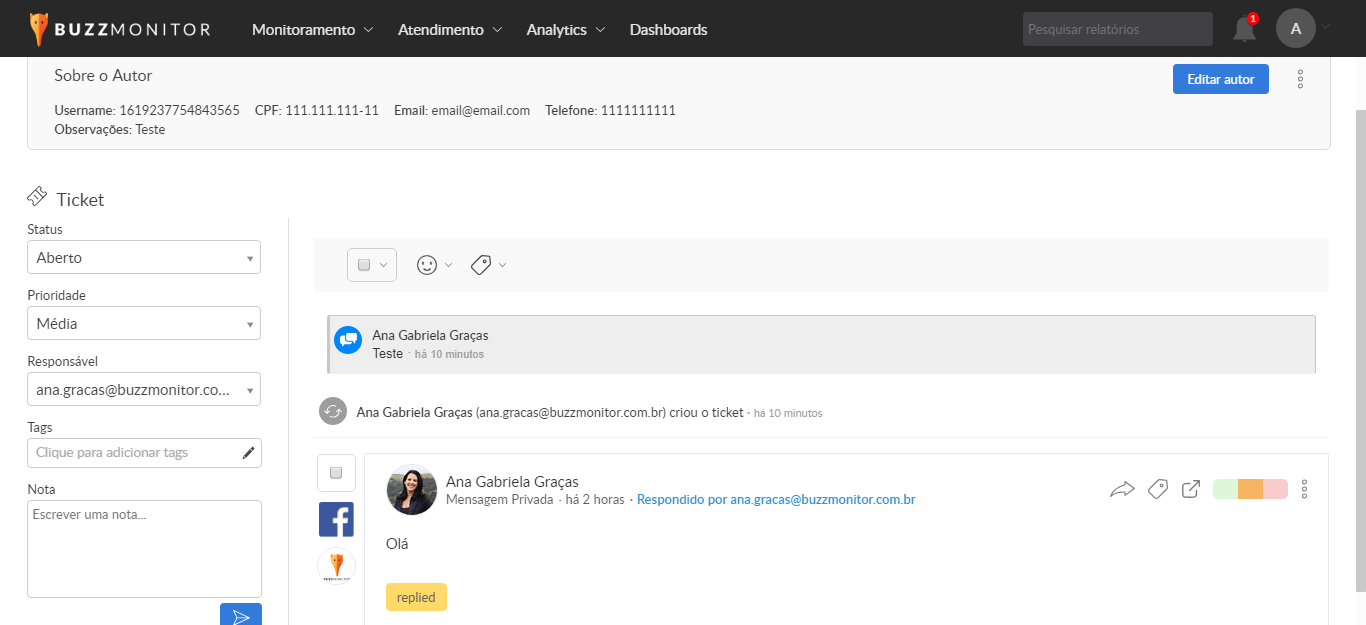This screenshot has width=1366, height=625.
Task: Open the smiley sentiment icon in toolbar
Action: (x=427, y=265)
